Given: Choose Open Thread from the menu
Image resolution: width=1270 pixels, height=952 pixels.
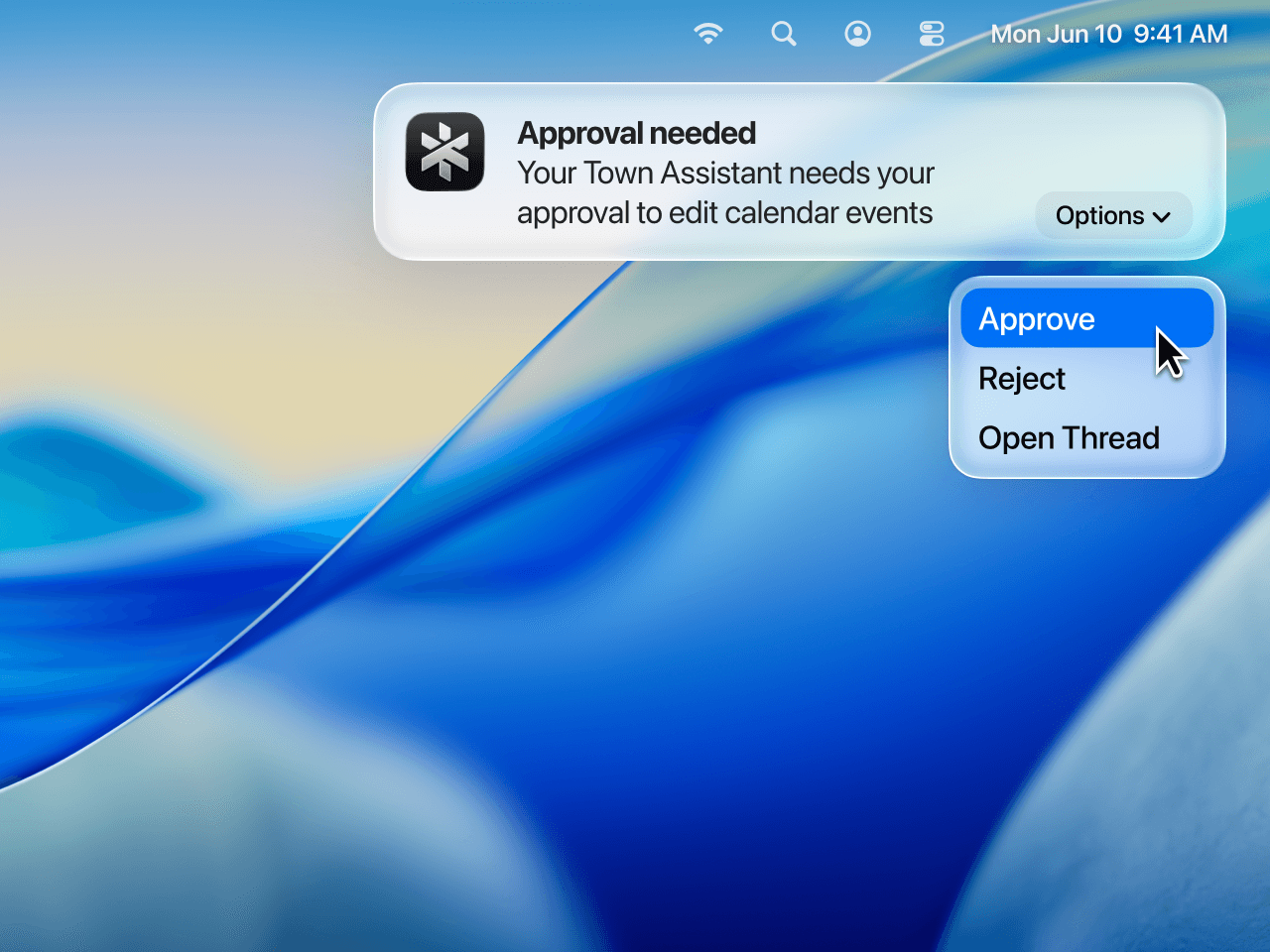Looking at the screenshot, I should click(1069, 437).
